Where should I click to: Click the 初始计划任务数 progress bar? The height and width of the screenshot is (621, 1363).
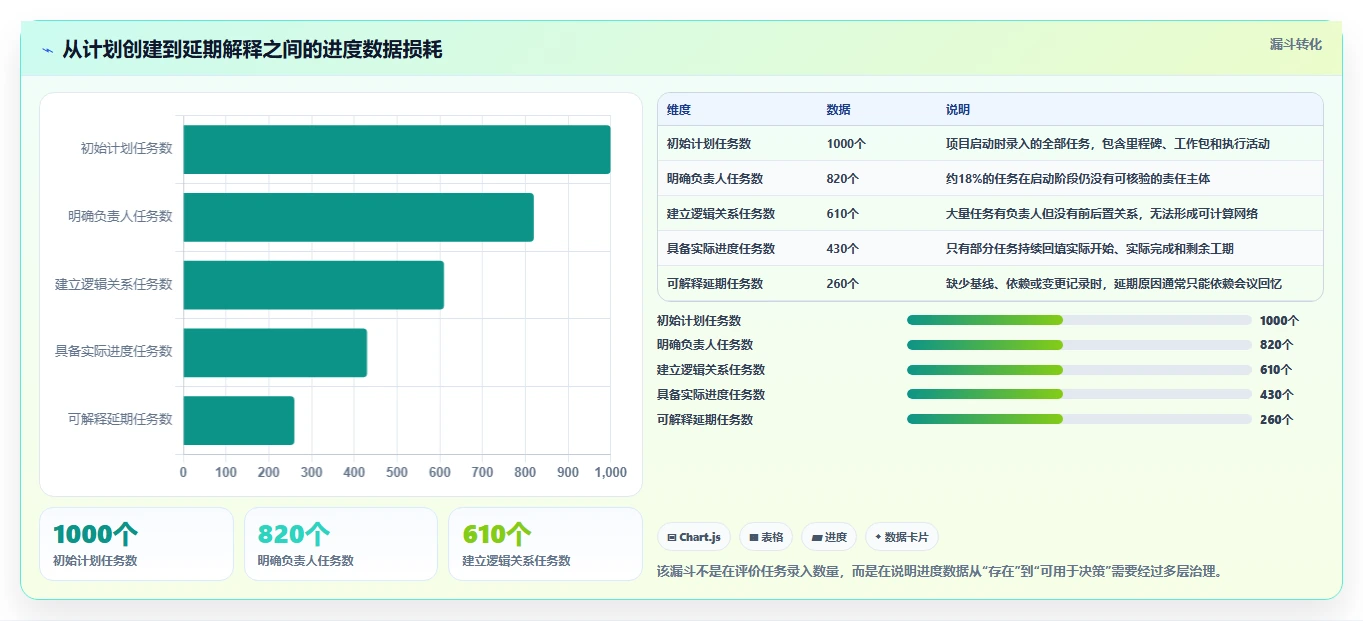point(1079,320)
